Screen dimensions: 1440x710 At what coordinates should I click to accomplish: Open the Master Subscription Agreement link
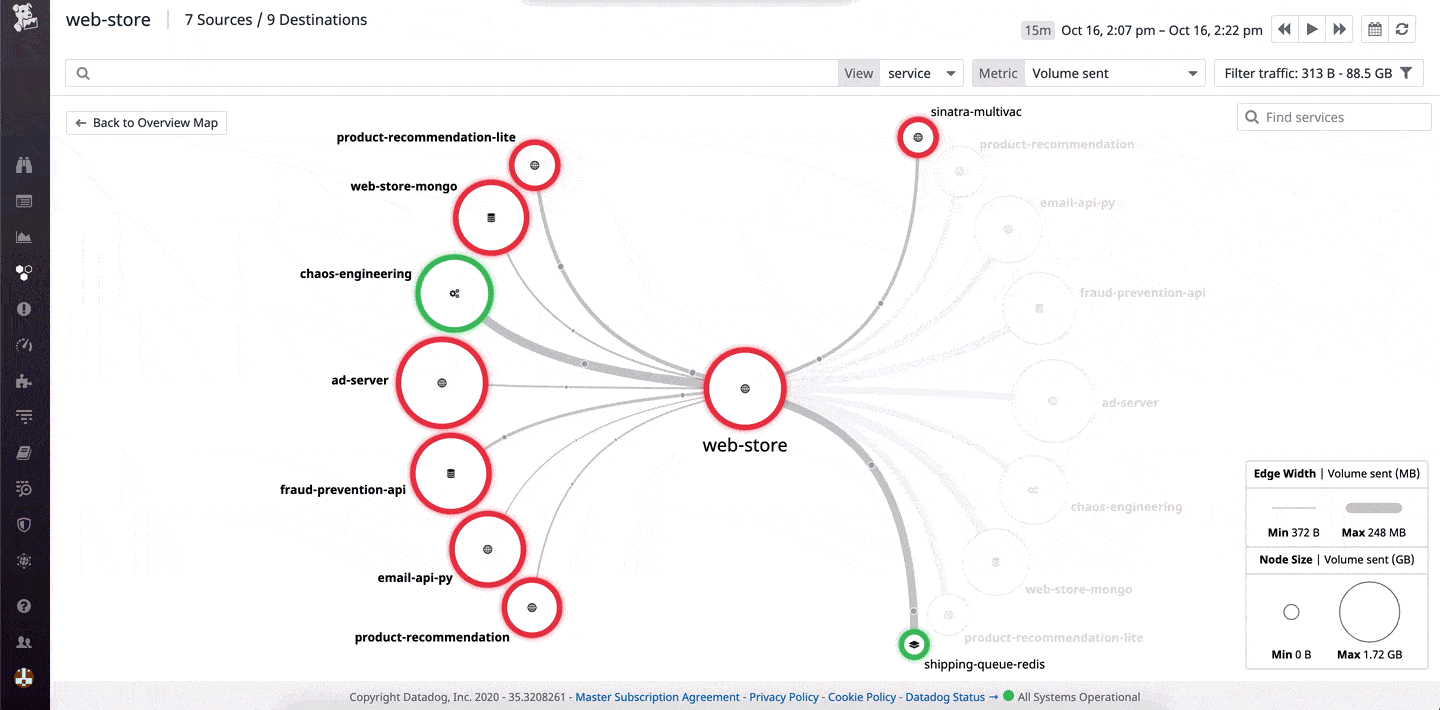click(657, 697)
